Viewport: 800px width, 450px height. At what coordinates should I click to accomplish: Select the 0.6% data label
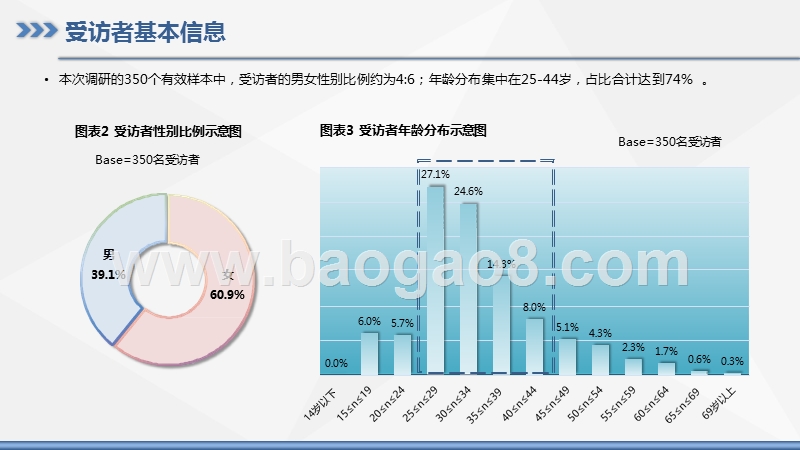(699, 359)
